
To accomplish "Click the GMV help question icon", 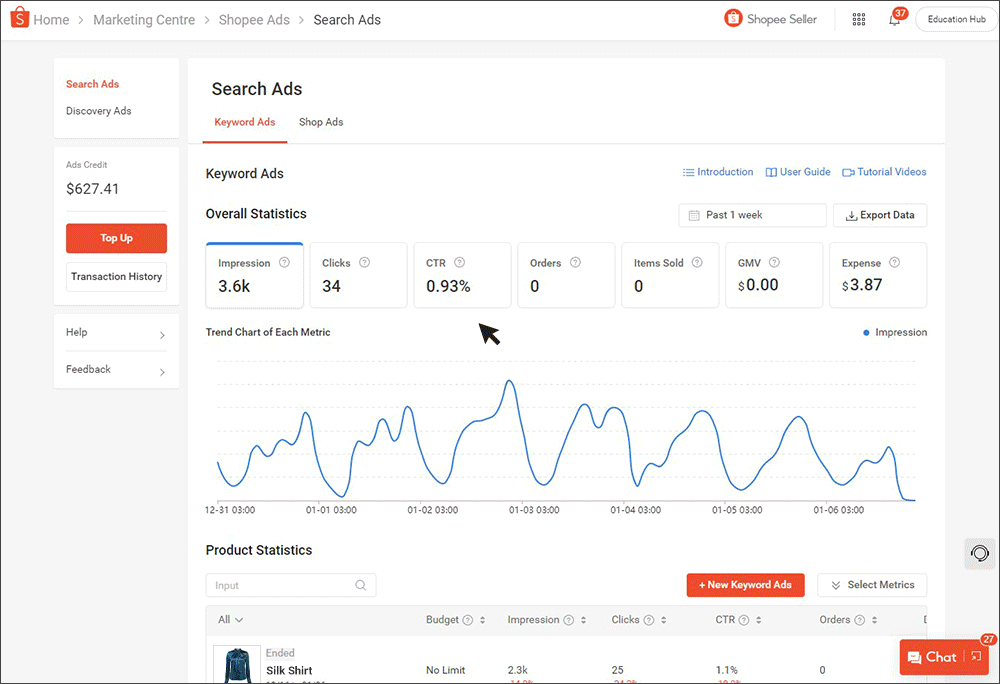I will click(774, 262).
